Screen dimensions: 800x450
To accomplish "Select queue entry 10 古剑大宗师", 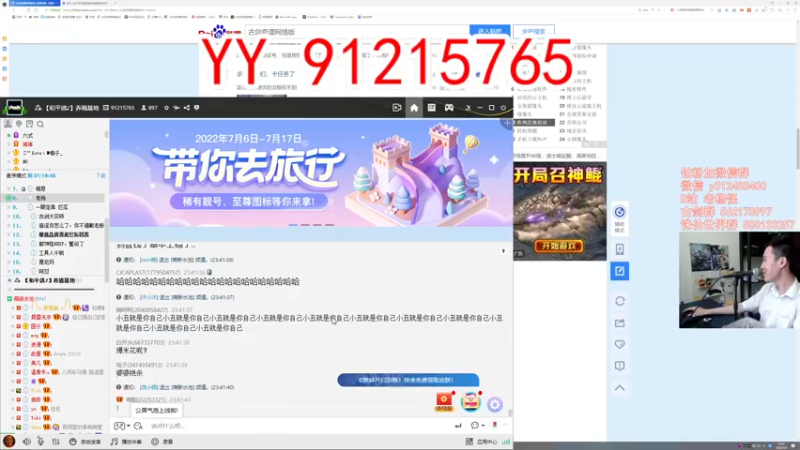I will (x=54, y=216).
